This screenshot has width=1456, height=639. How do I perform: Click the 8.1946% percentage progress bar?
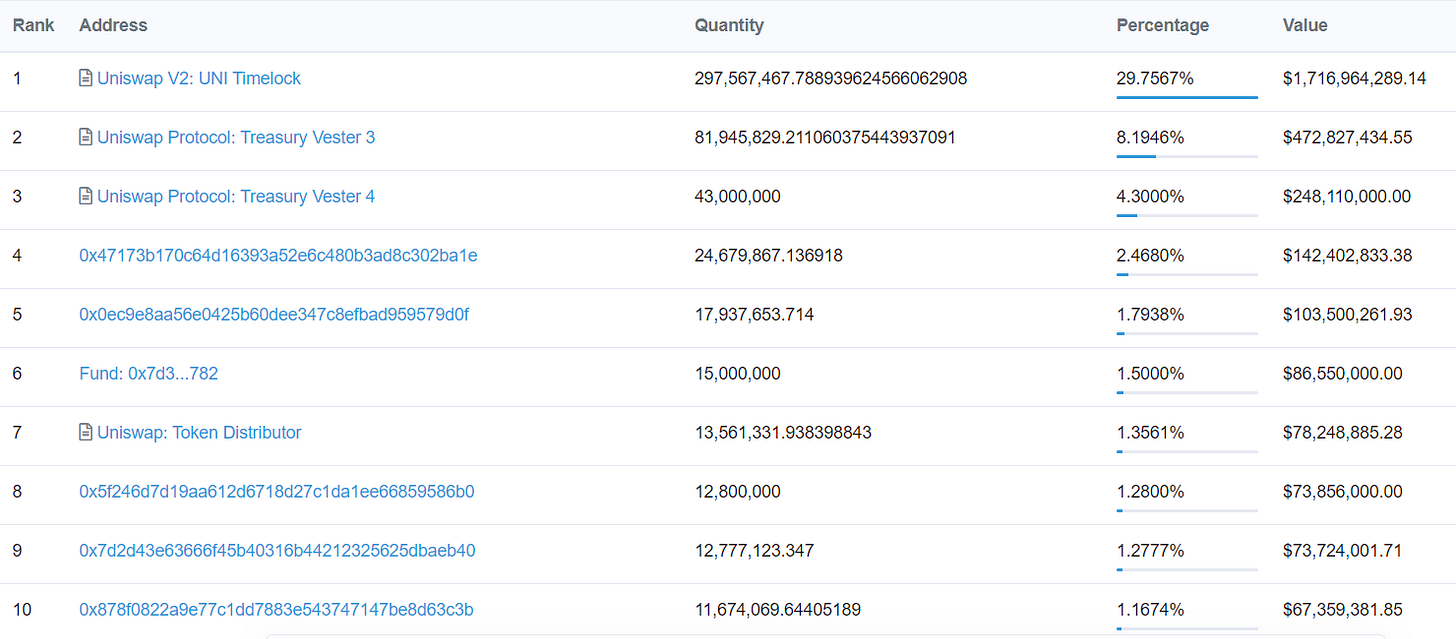(1187, 156)
